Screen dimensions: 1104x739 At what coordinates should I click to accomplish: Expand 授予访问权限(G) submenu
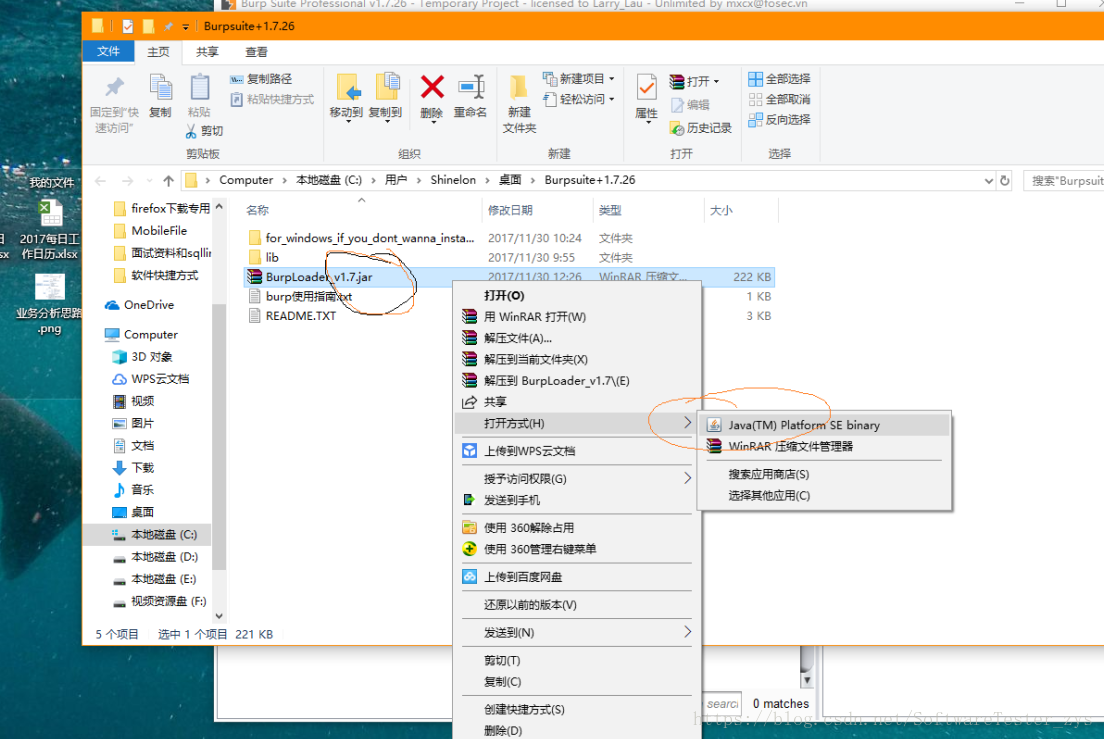[577, 479]
